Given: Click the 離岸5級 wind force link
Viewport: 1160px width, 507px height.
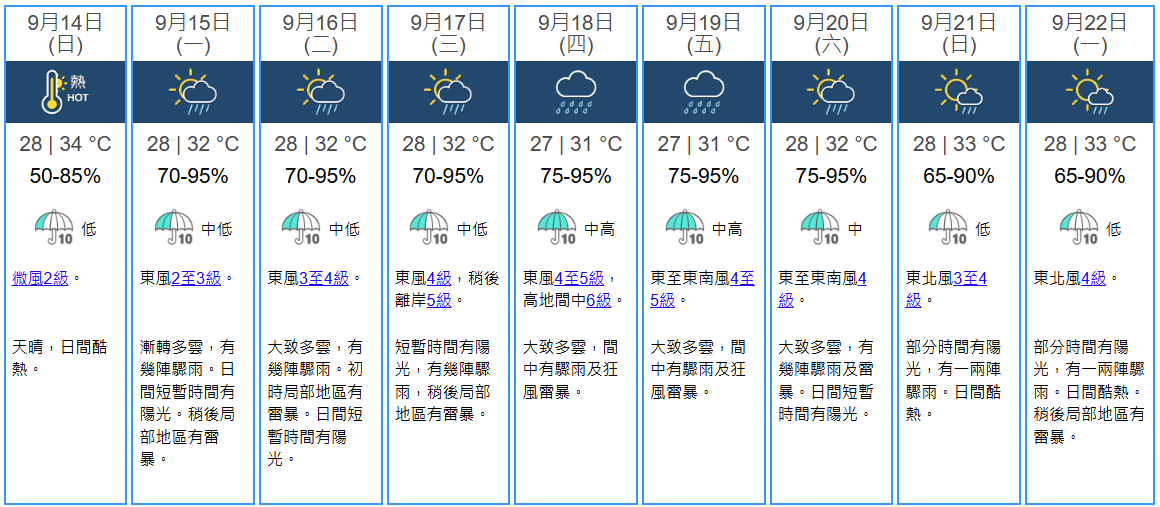Looking at the screenshot, I should (x=439, y=300).
